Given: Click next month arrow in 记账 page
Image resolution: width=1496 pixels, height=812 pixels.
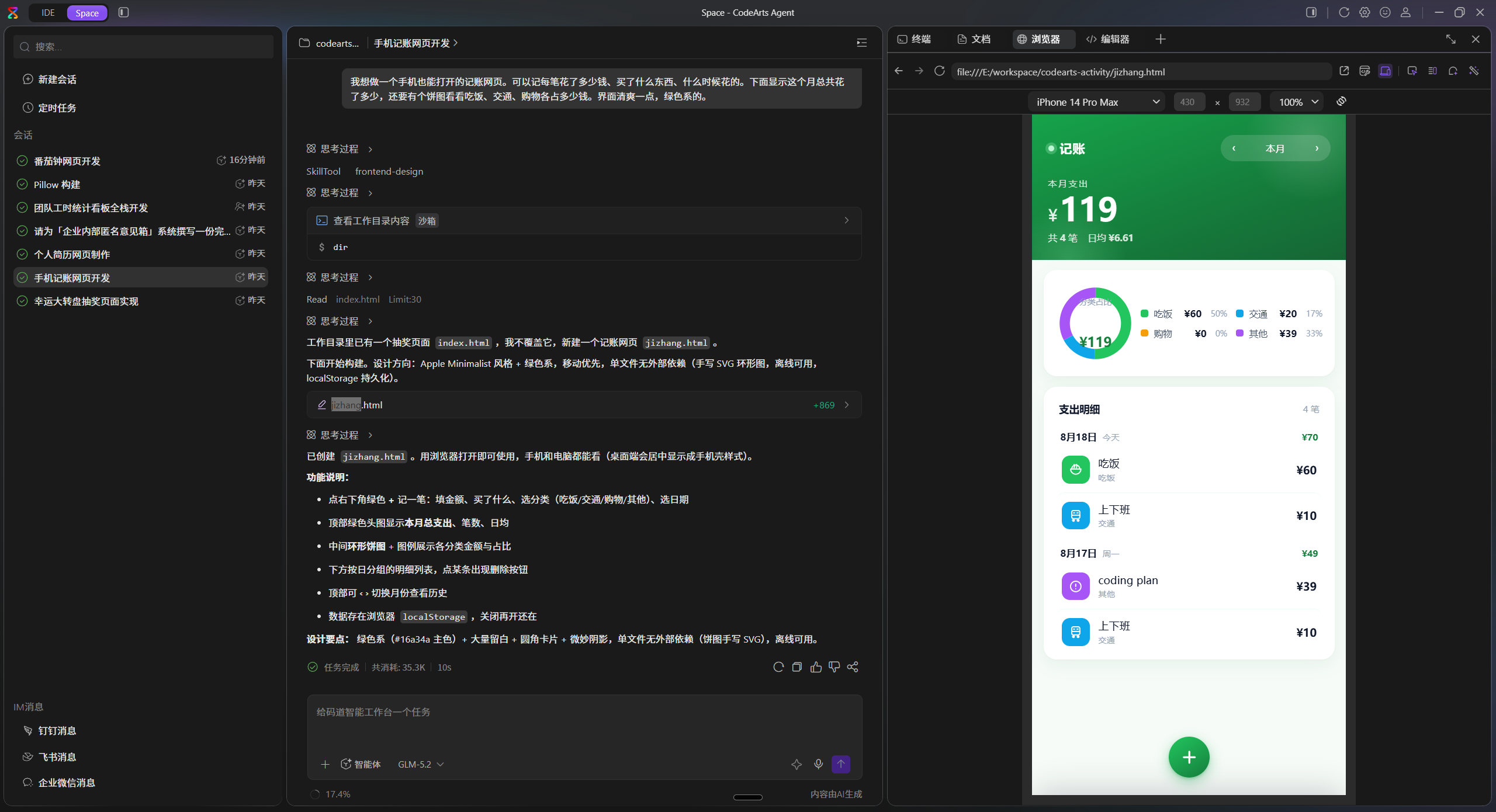Looking at the screenshot, I should [1317, 148].
